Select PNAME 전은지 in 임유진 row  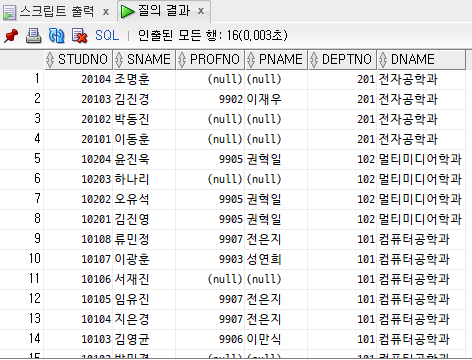click(x=276, y=299)
